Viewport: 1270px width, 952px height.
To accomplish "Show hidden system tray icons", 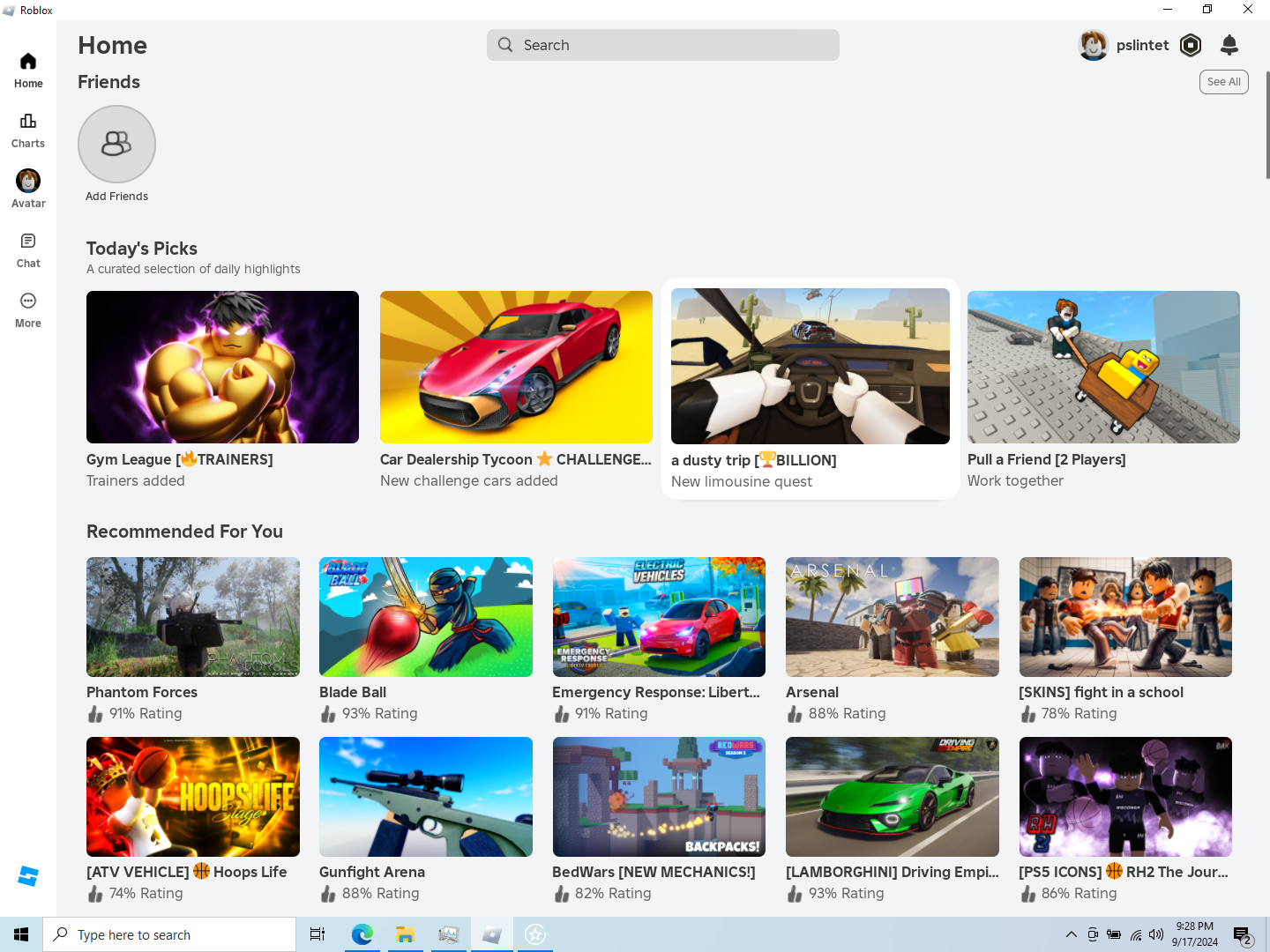I will coord(1071,934).
